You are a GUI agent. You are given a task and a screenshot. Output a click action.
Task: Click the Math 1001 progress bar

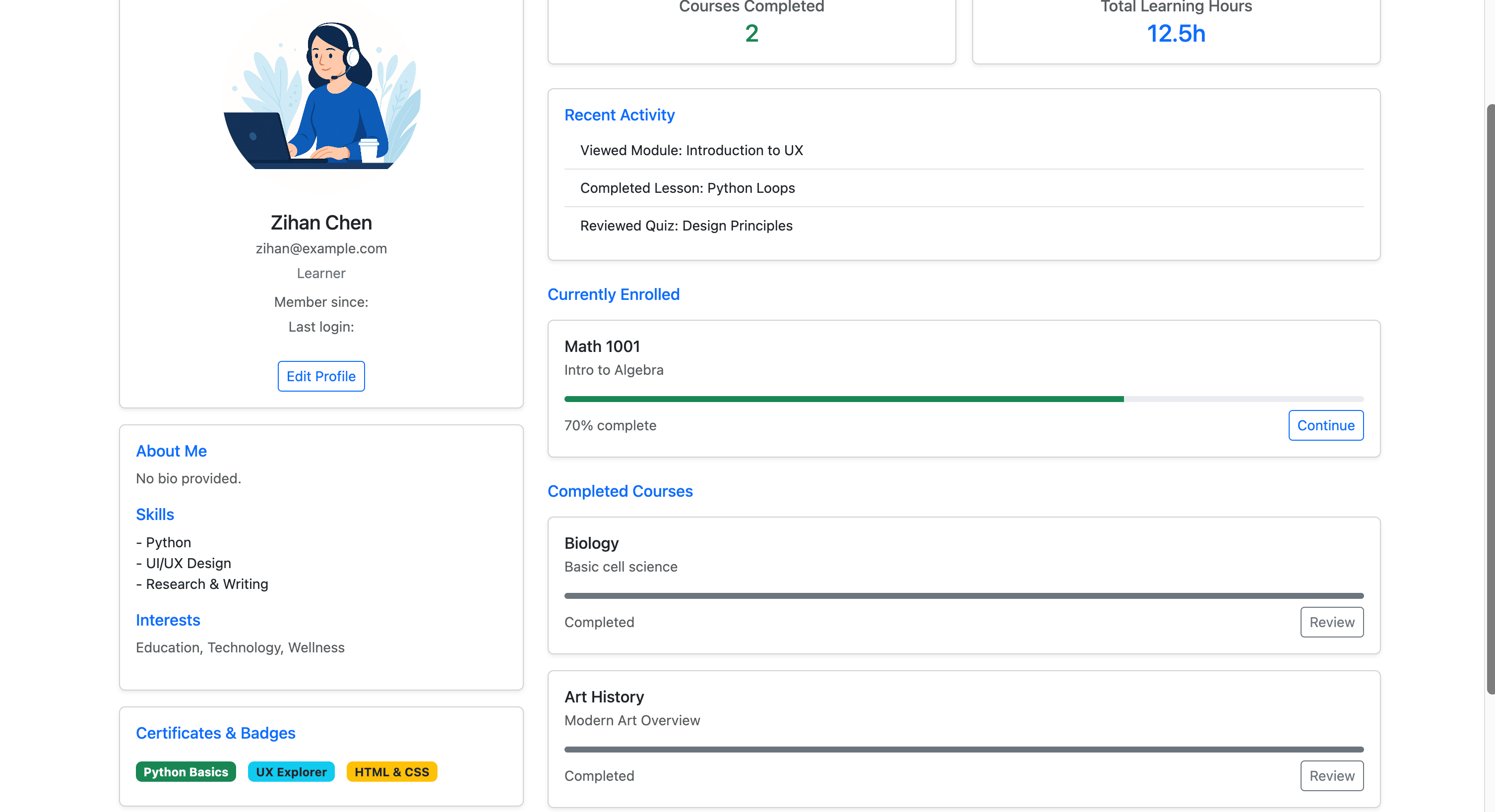(x=963, y=399)
